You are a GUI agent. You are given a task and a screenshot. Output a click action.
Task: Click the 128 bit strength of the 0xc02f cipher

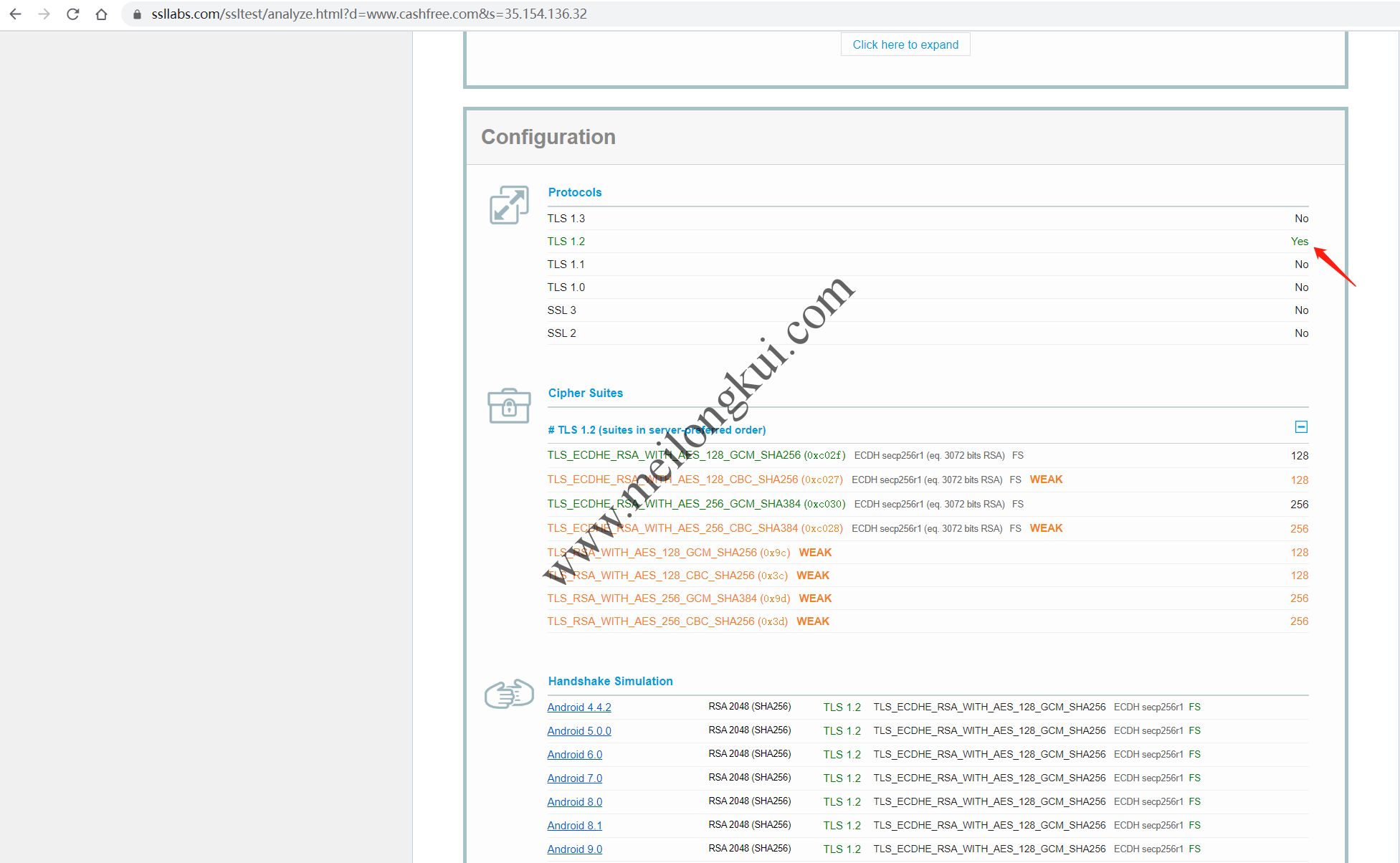pos(1300,456)
